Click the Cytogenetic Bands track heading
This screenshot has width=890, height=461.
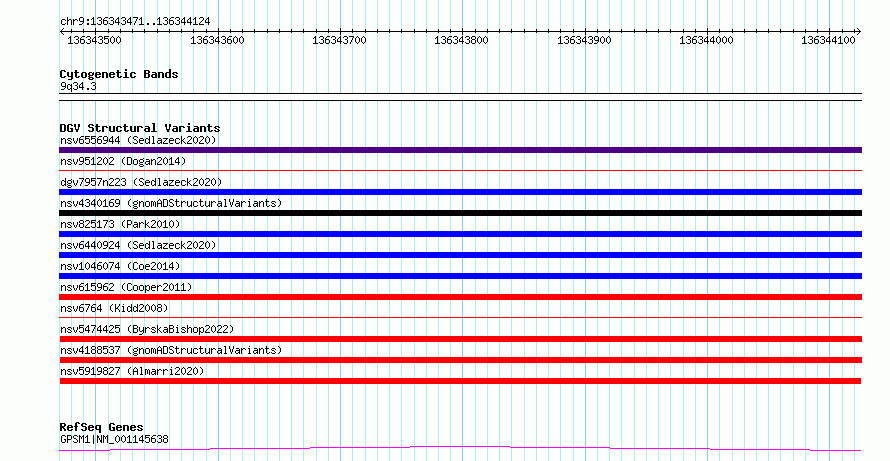pyautogui.click(x=119, y=74)
